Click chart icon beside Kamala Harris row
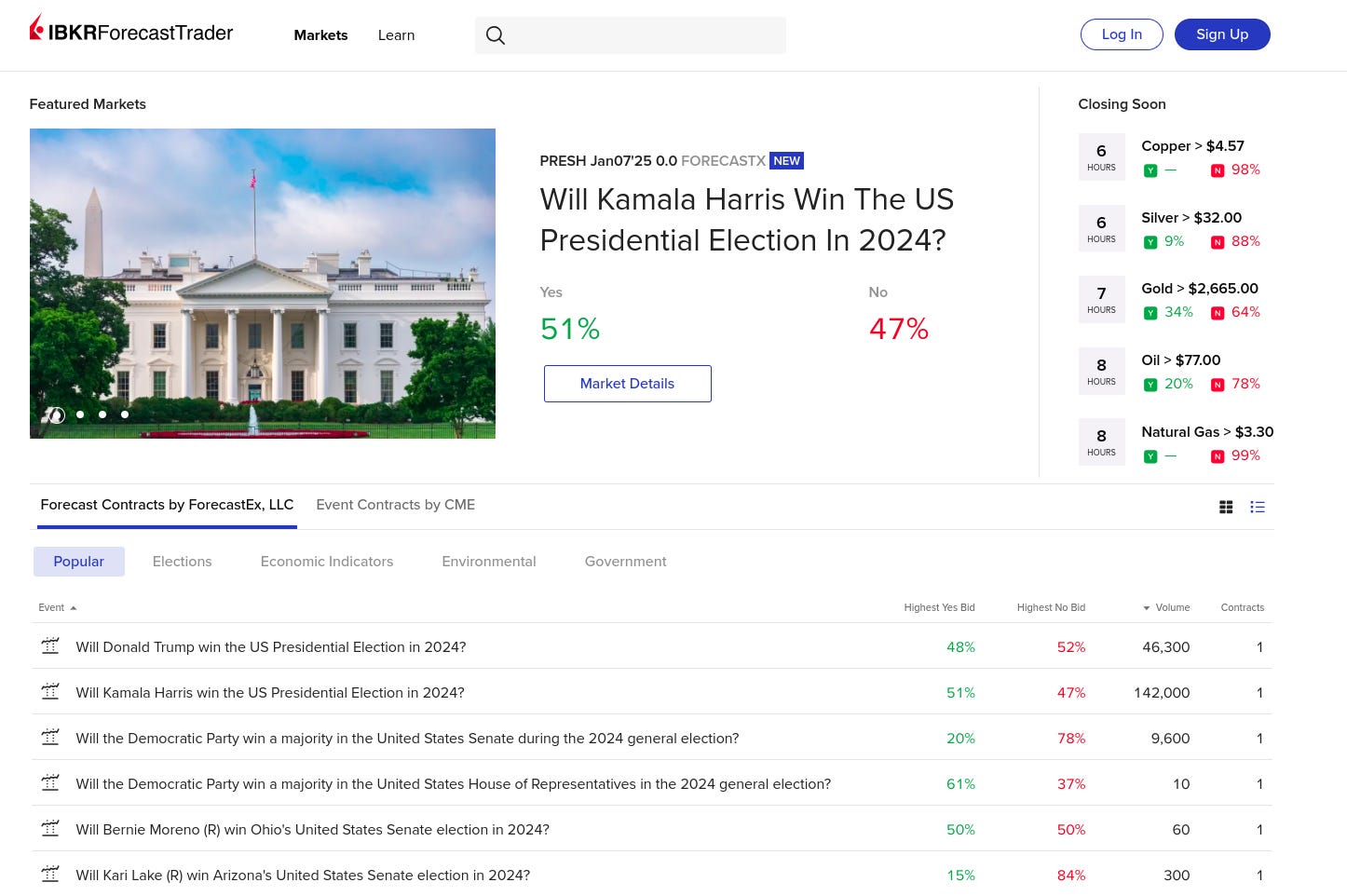The width and height of the screenshot is (1347, 896). (50, 691)
